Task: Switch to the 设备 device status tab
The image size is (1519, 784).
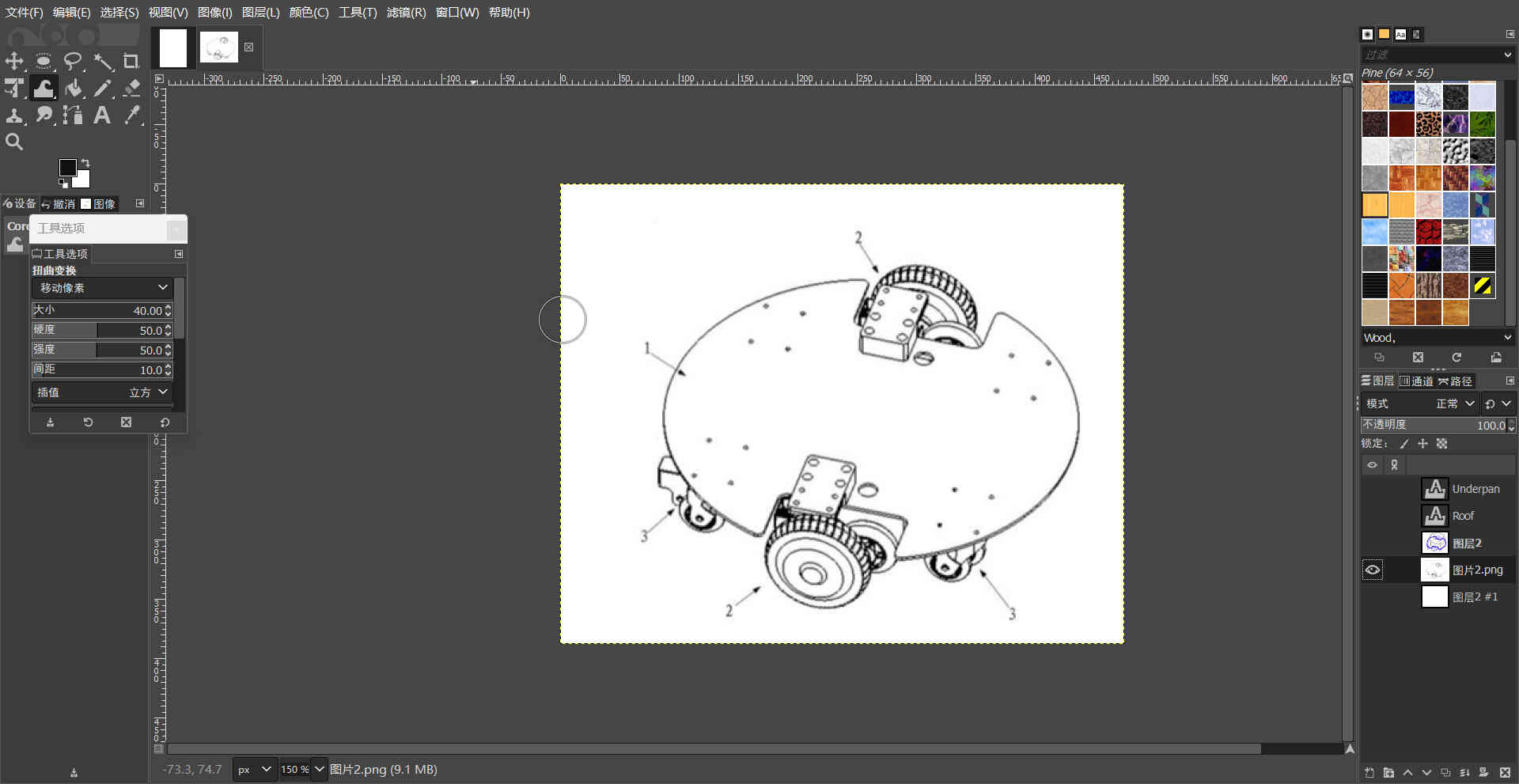Action: (20, 204)
